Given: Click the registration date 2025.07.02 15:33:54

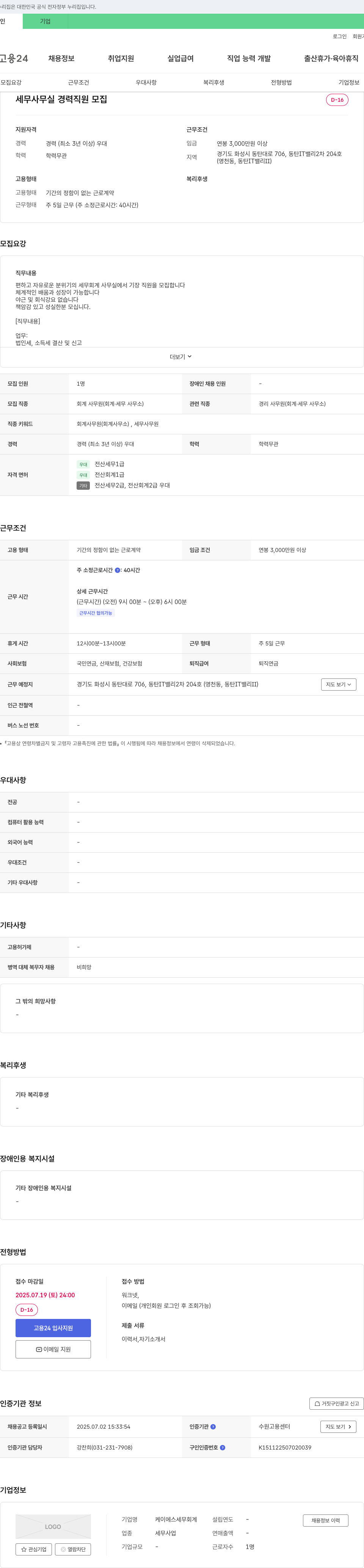Looking at the screenshot, I should [103, 1427].
